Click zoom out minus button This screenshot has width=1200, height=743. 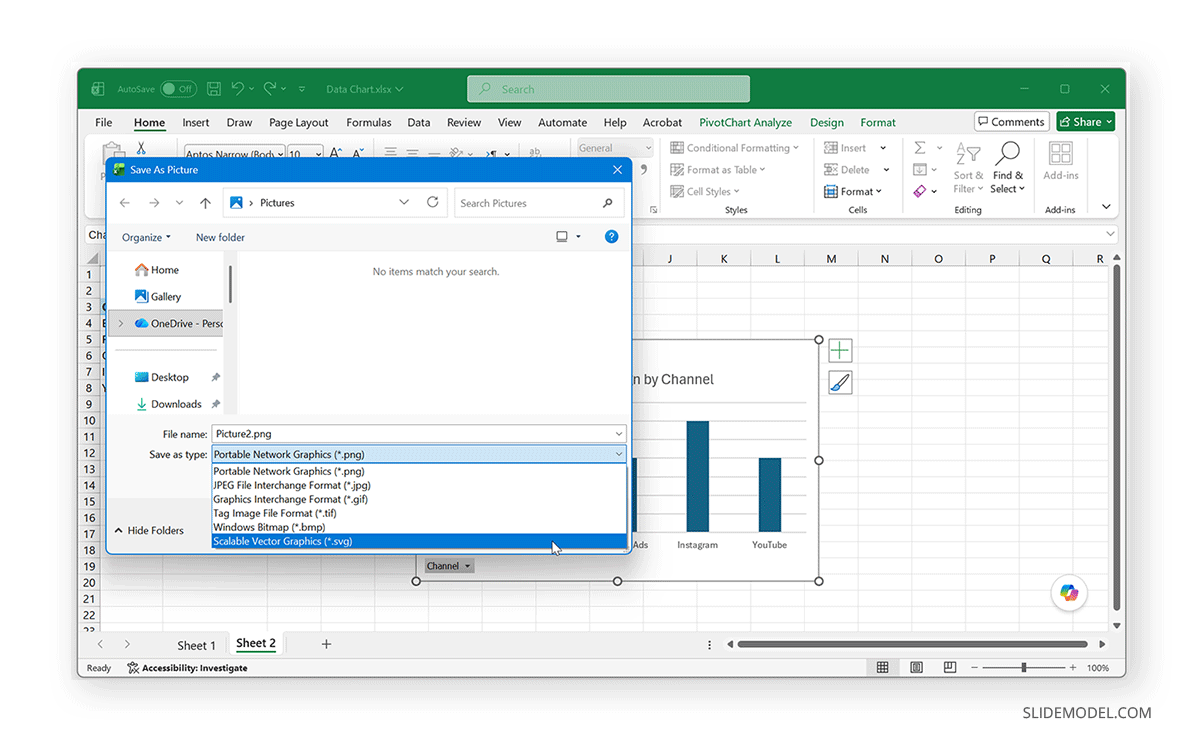pyautogui.click(x=973, y=667)
